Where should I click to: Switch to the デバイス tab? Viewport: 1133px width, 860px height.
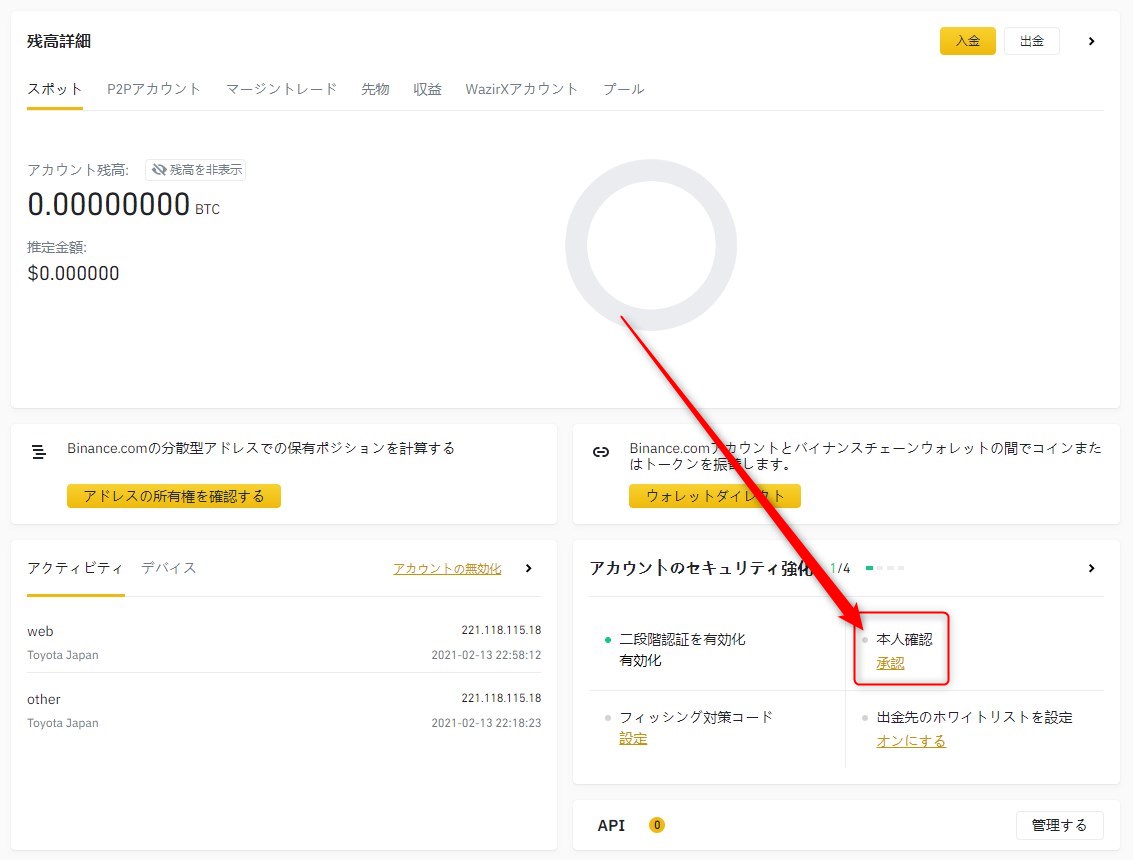tap(169, 568)
